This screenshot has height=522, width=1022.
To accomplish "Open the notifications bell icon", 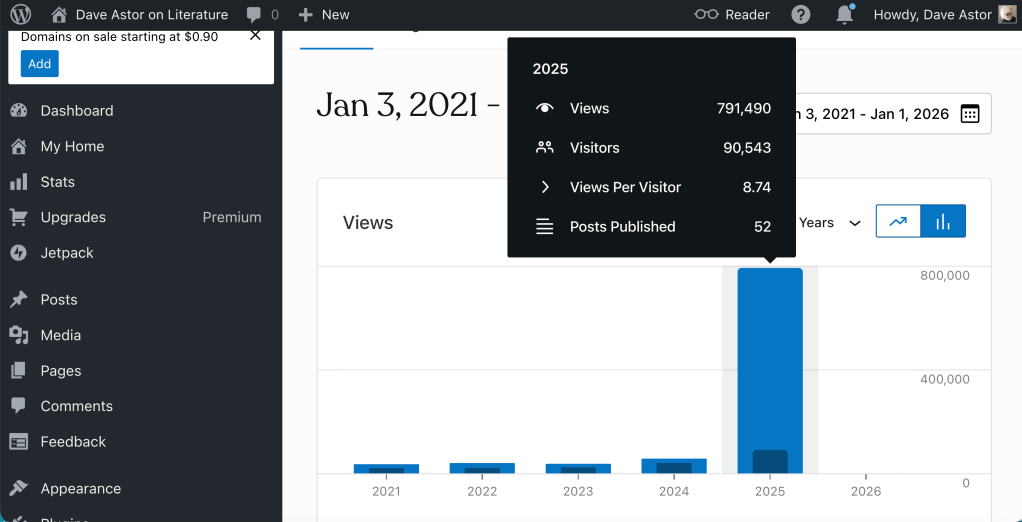I will 845,15.
